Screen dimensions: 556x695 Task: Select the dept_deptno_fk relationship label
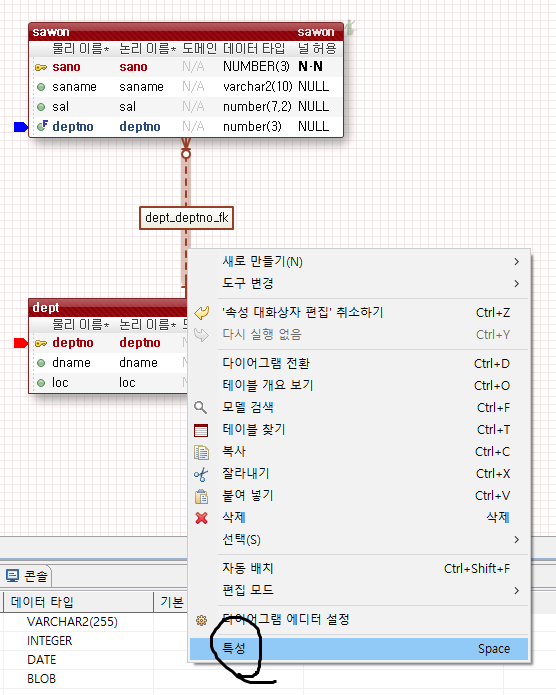coord(187,218)
